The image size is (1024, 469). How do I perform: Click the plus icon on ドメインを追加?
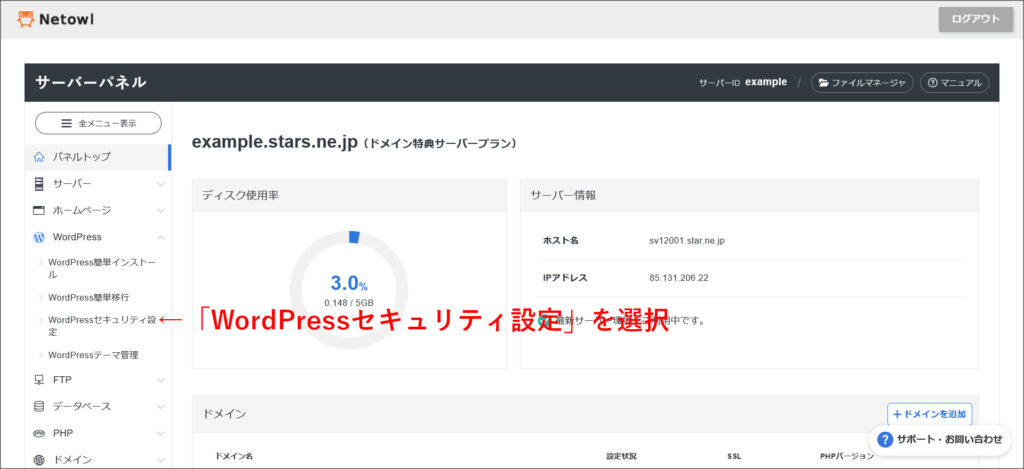click(897, 414)
